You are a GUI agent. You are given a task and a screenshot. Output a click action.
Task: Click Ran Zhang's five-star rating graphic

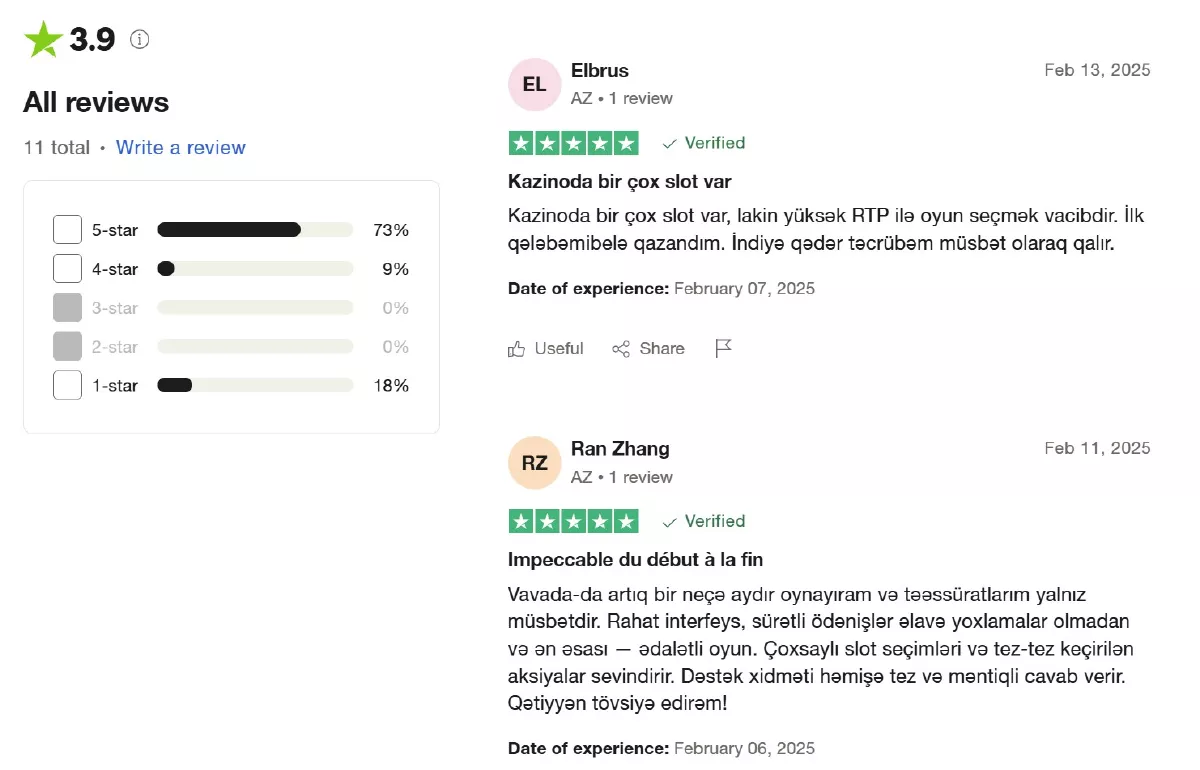coord(573,521)
